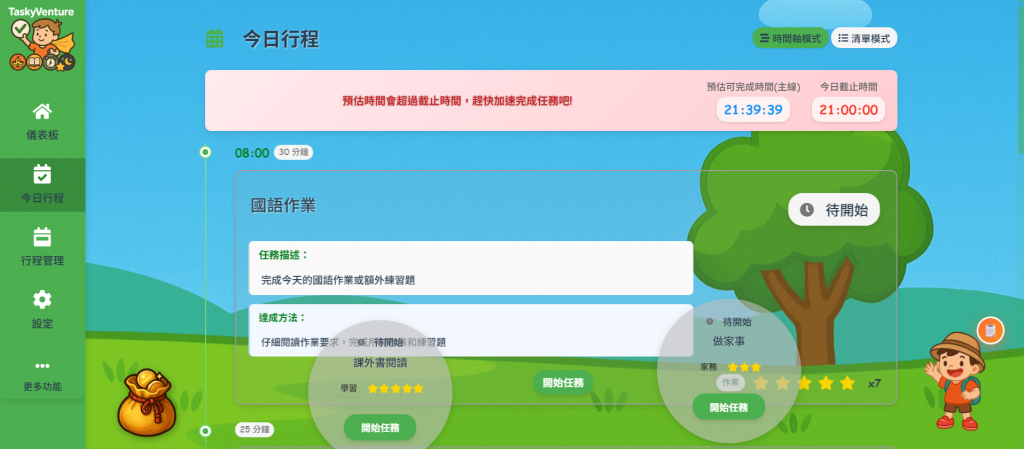Click the clock icon in 國語作業 待開始 badge

pyautogui.click(x=807, y=209)
